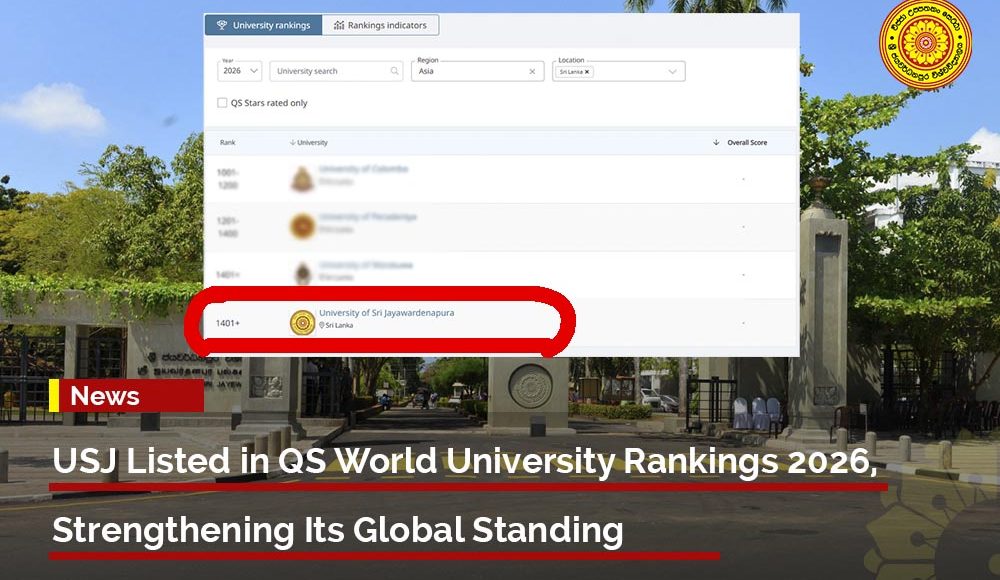Image resolution: width=1000 pixels, height=580 pixels.
Task: Click the search magnifier icon
Action: 395,71
